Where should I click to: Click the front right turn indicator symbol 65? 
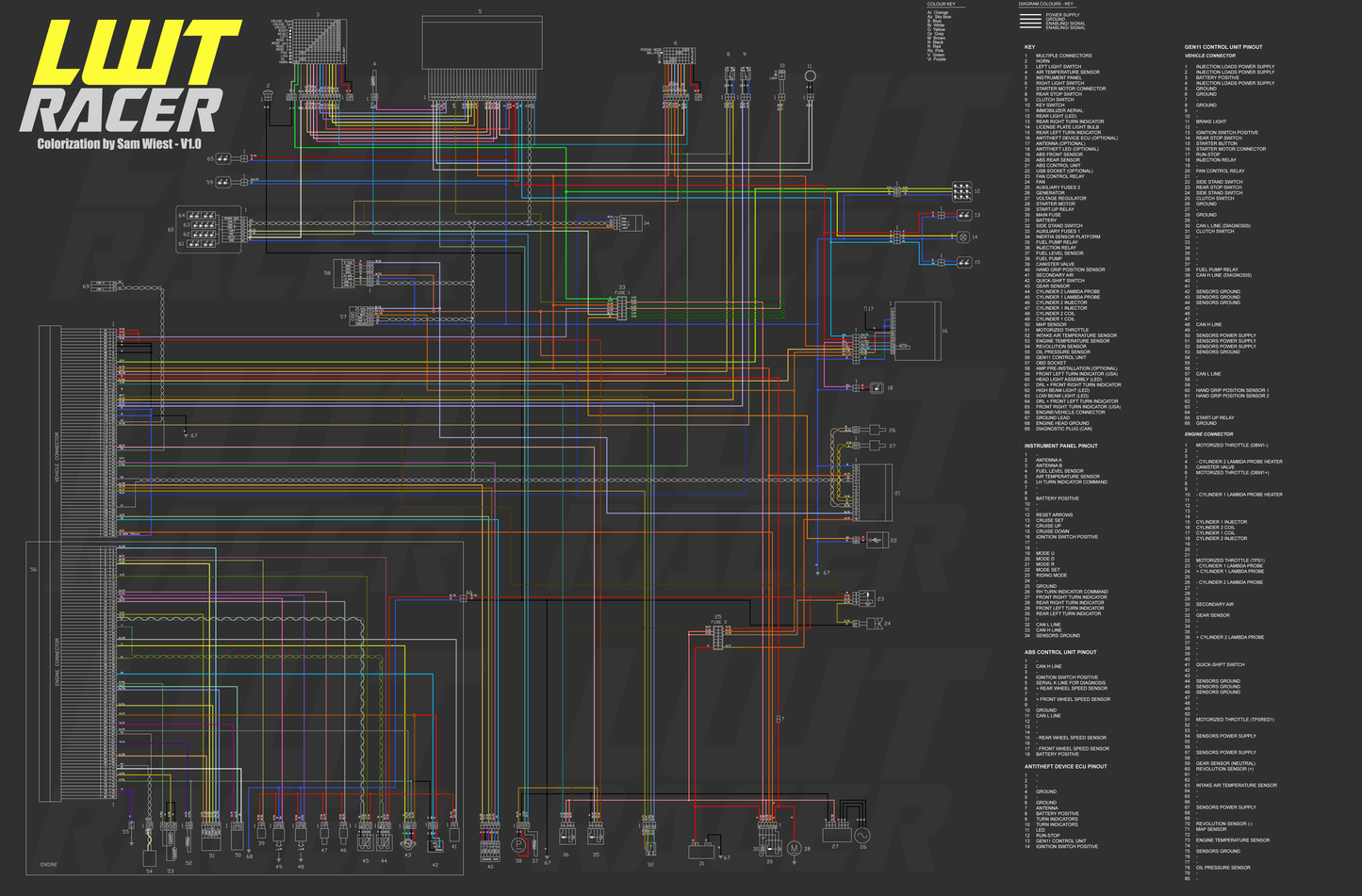tap(223, 159)
